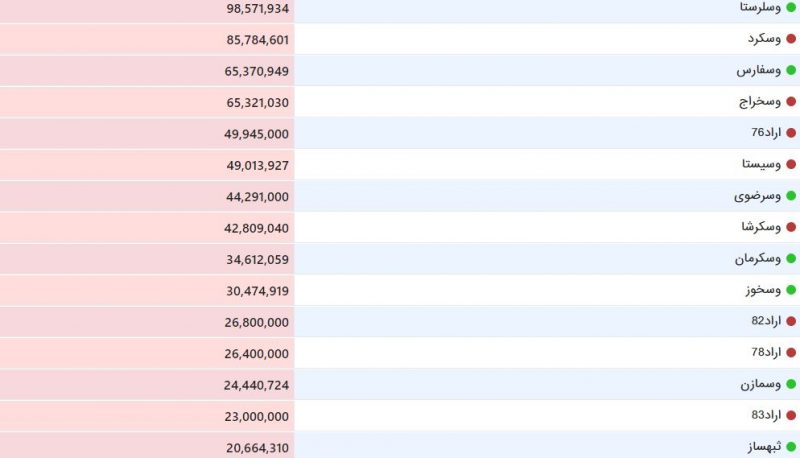Click the red status dot next to وسخراج
Image resolution: width=800 pixels, height=458 pixels.
point(791,101)
